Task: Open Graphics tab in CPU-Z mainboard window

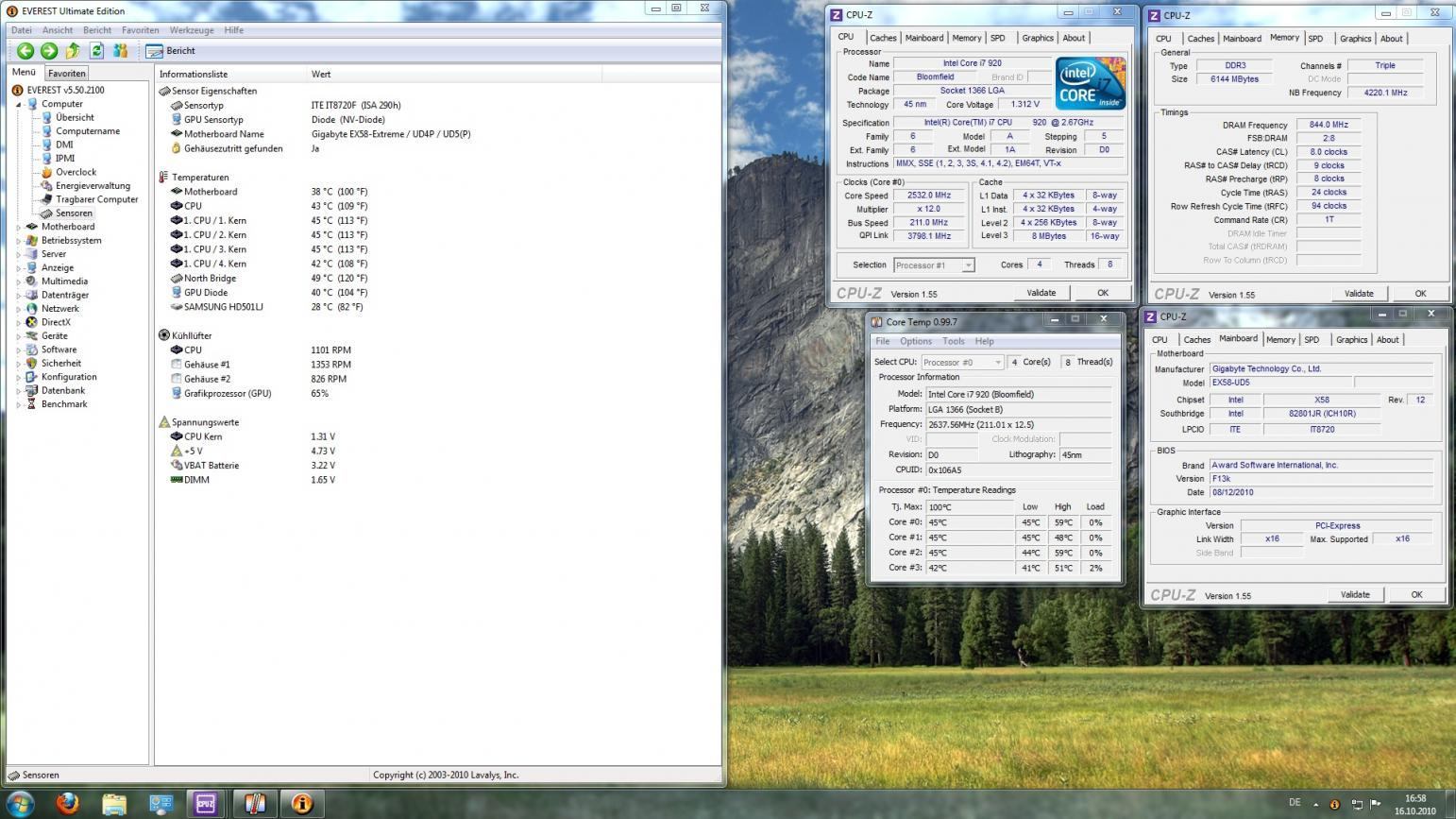Action: coord(1351,340)
